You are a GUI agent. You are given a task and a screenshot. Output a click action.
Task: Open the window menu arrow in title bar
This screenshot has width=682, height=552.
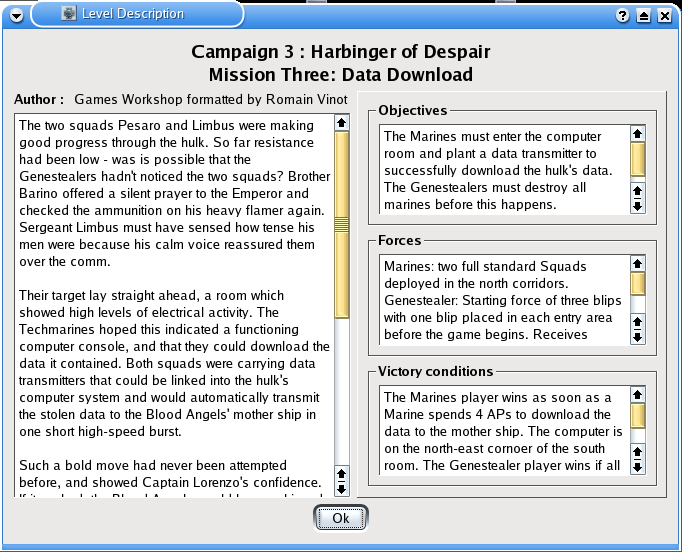(17, 16)
